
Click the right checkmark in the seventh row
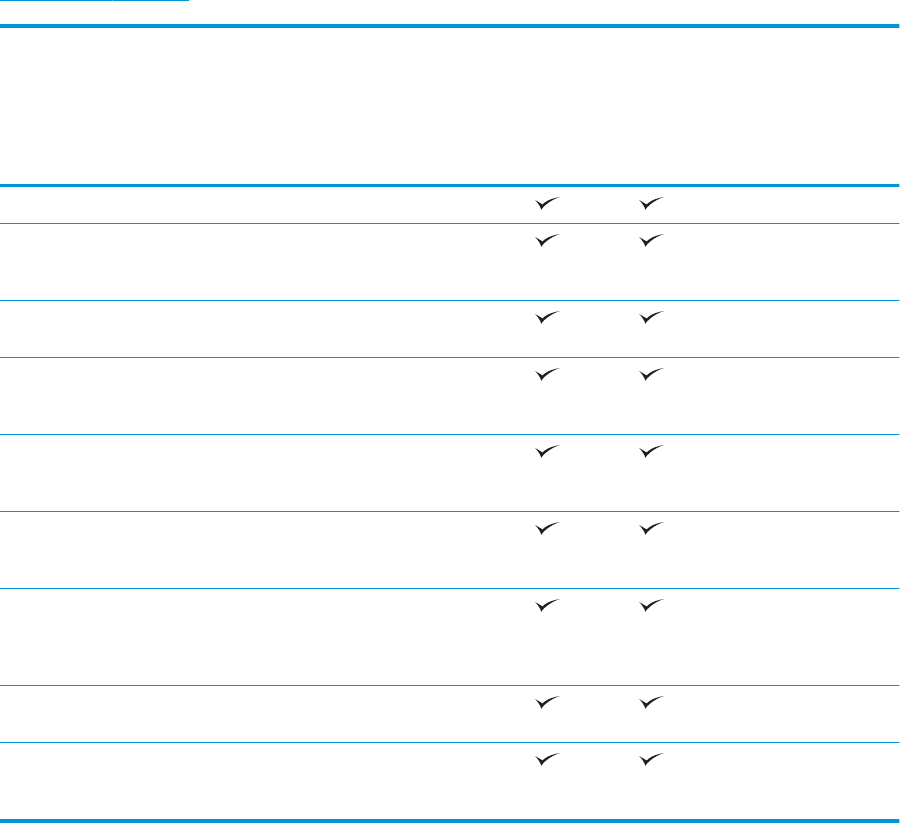tap(654, 606)
